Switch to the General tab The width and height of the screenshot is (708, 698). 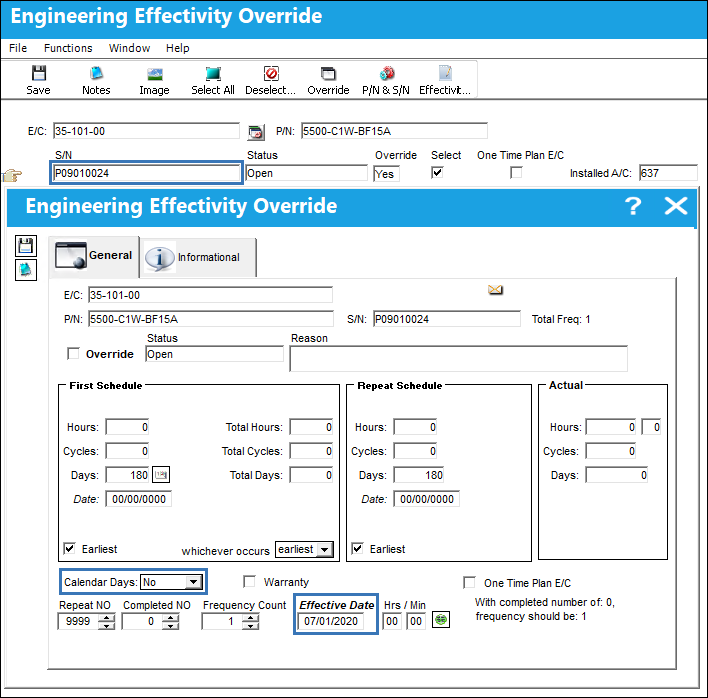click(x=94, y=256)
